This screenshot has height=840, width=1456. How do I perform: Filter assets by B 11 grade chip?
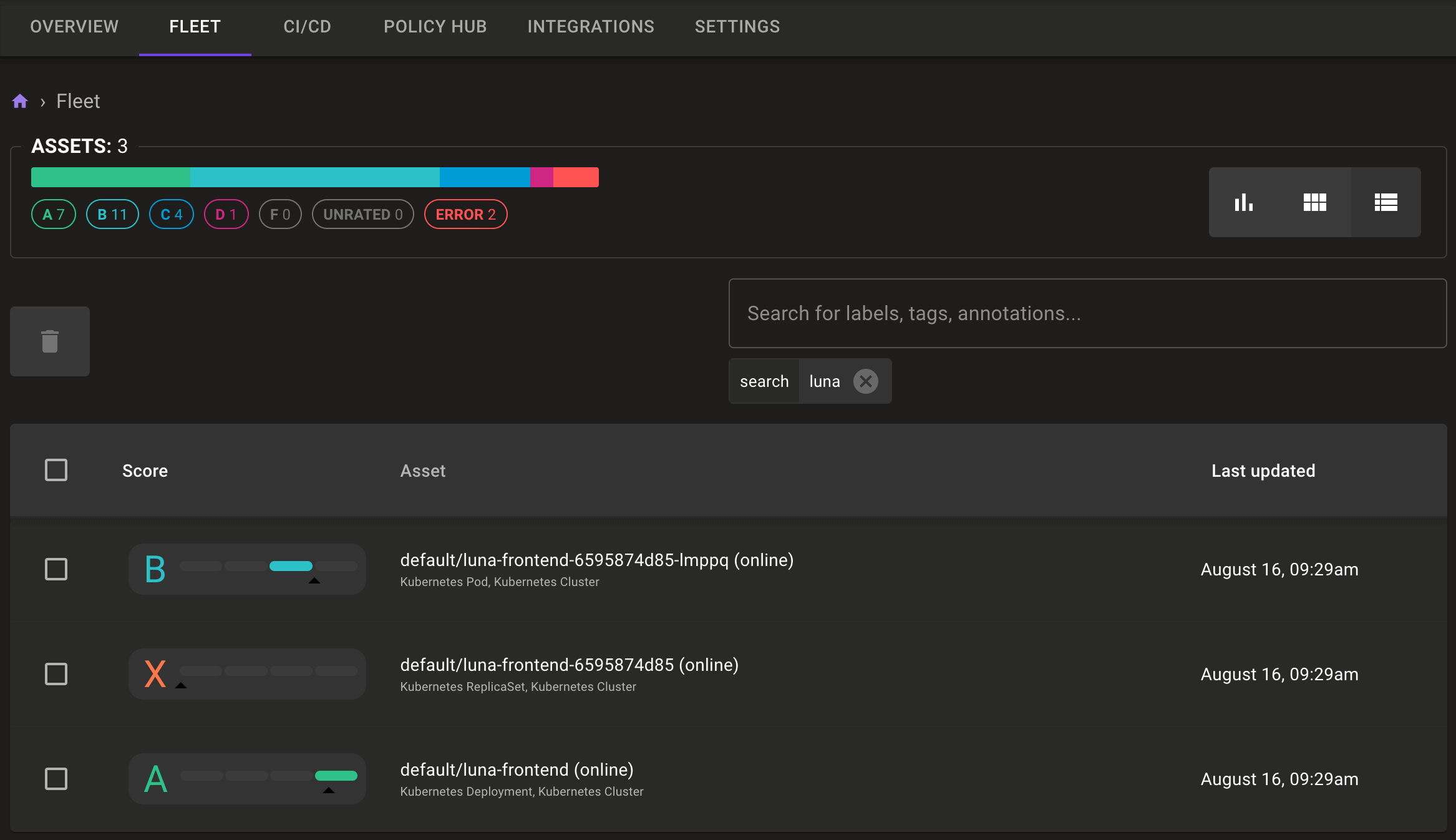coord(112,215)
